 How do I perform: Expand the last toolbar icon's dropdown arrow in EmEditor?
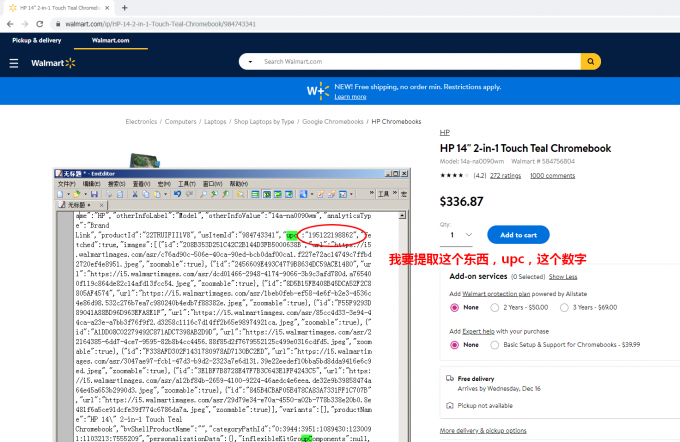click(x=351, y=194)
